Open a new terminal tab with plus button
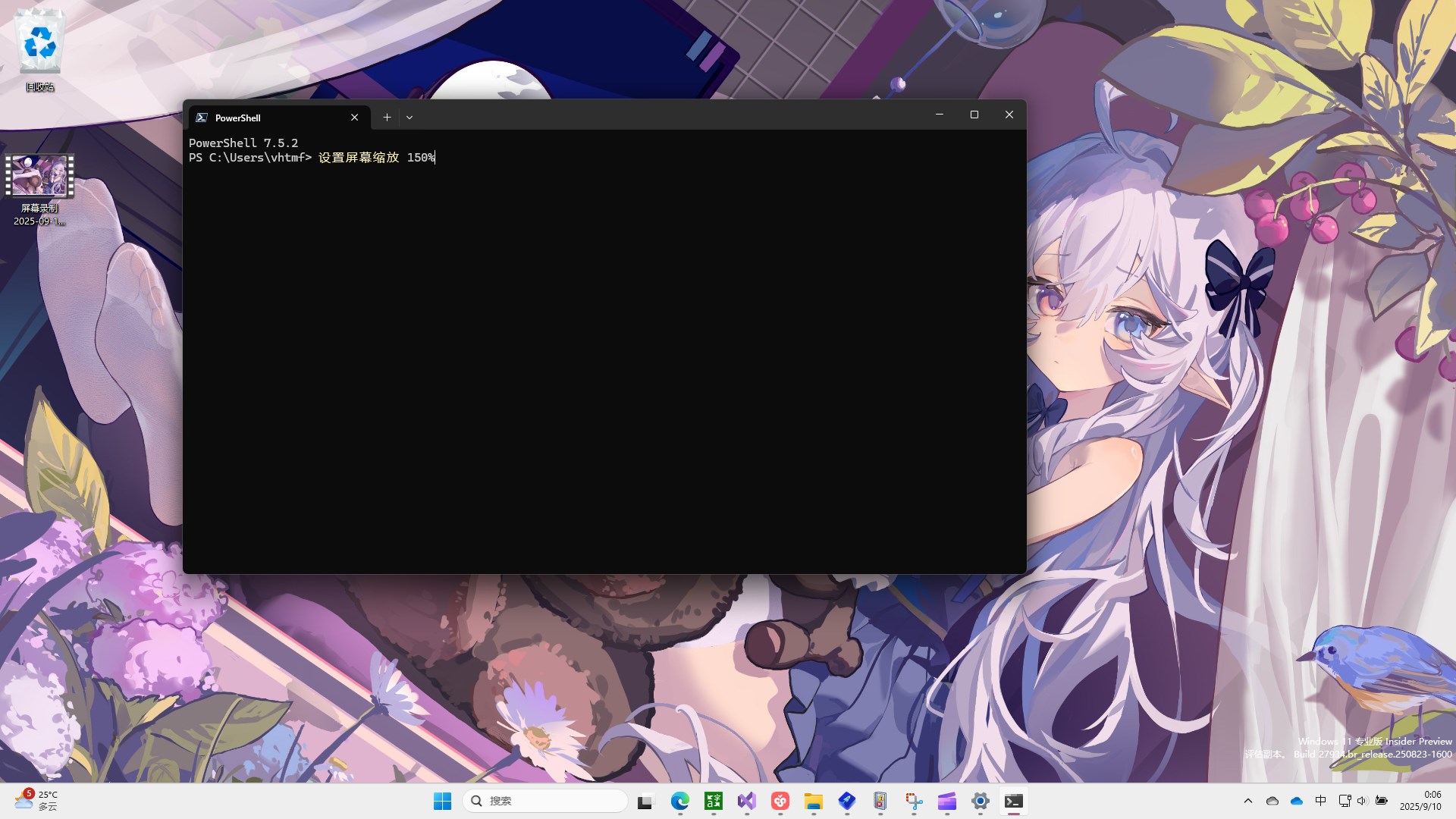The width and height of the screenshot is (1456, 819). (x=387, y=118)
